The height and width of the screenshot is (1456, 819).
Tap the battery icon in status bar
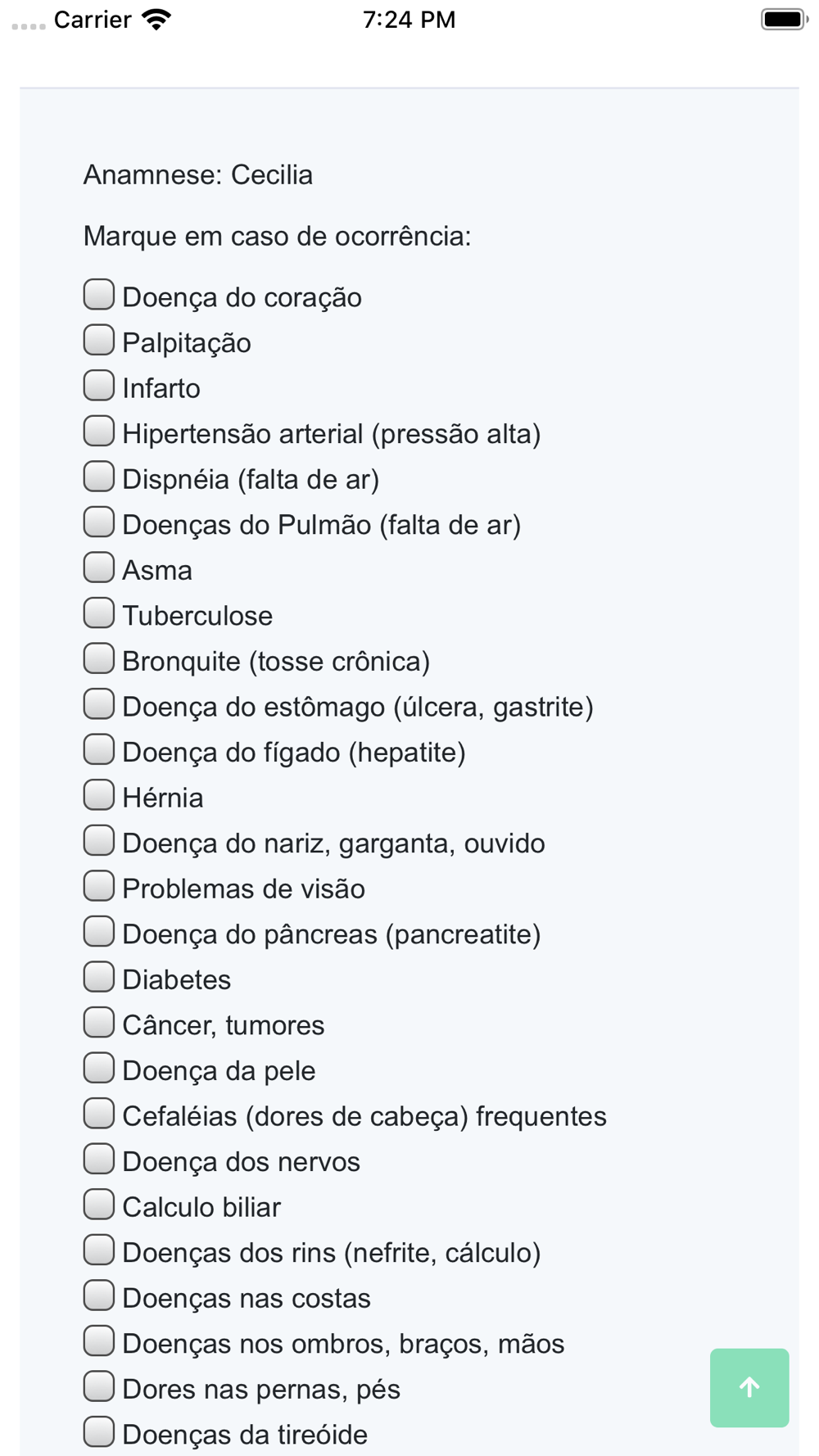point(784,19)
